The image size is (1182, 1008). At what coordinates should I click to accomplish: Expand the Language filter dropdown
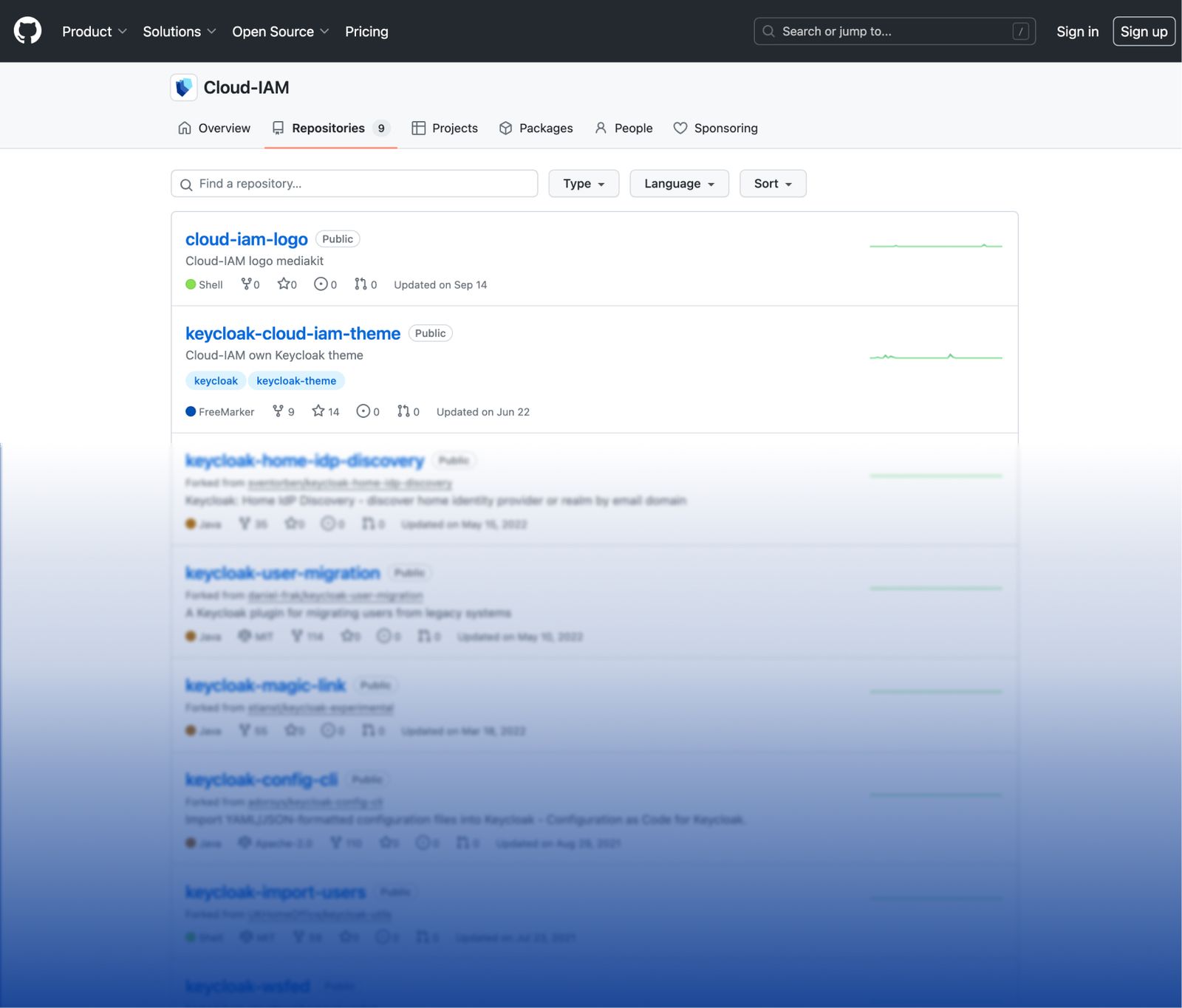tap(678, 183)
